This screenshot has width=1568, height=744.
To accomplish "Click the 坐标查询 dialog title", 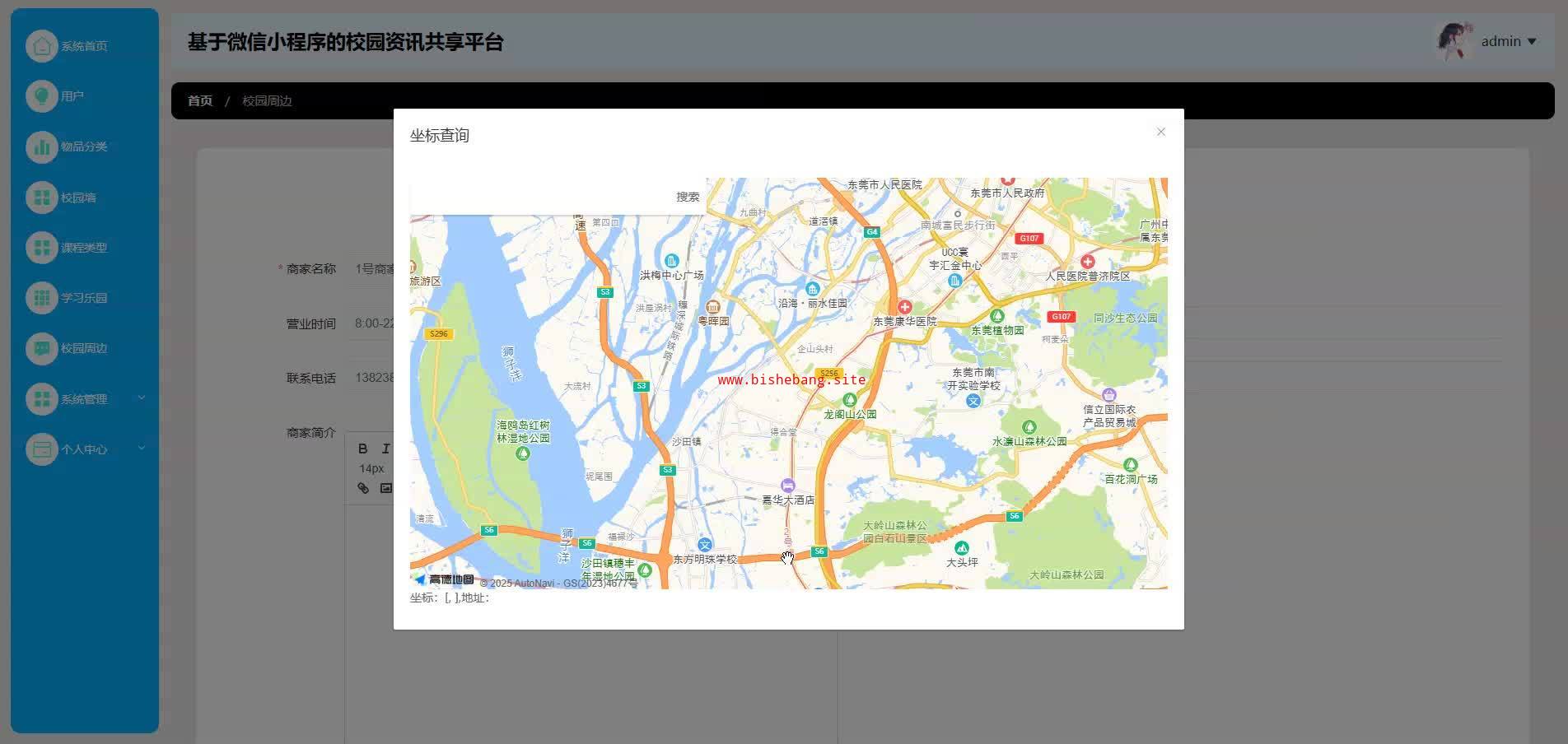I will point(440,136).
